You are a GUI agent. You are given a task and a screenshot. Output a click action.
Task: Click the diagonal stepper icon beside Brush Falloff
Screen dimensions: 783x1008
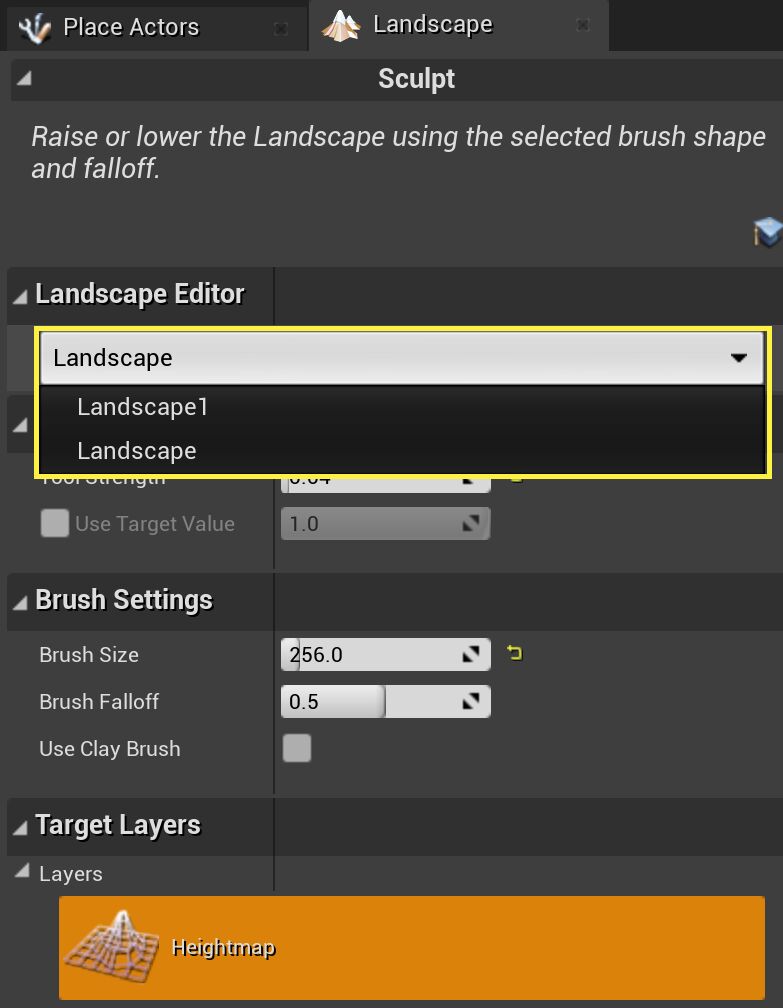(x=474, y=701)
